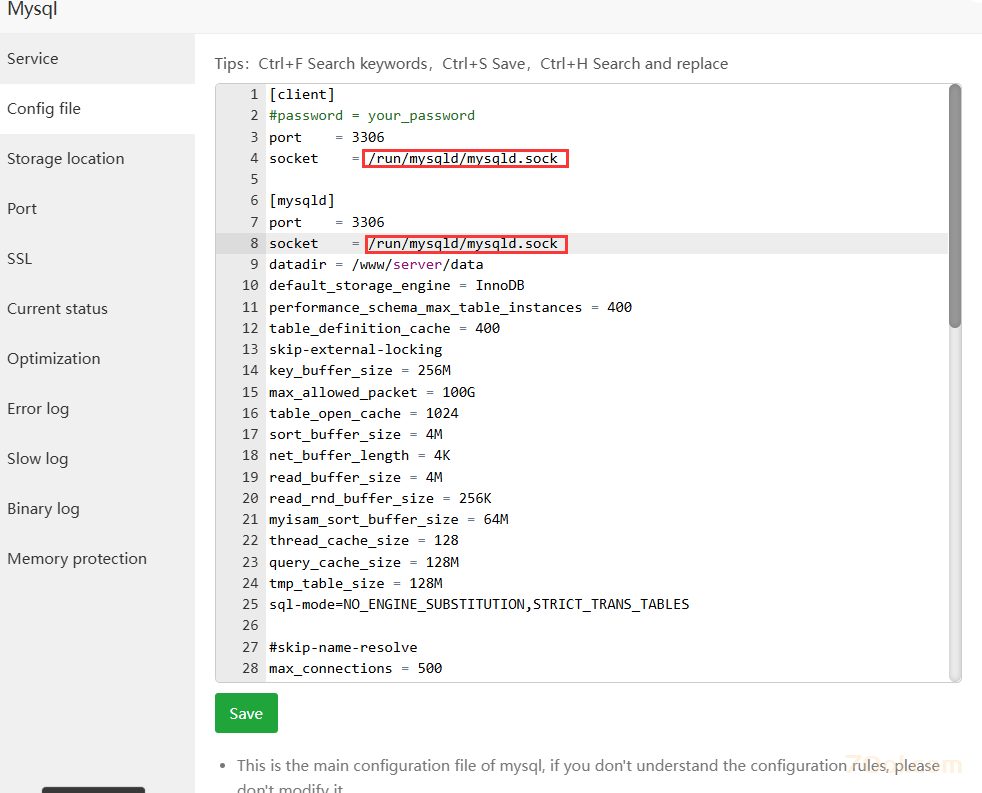Image resolution: width=982 pixels, height=793 pixels.
Task: Click max_connections = 500 line
Action: click(356, 669)
